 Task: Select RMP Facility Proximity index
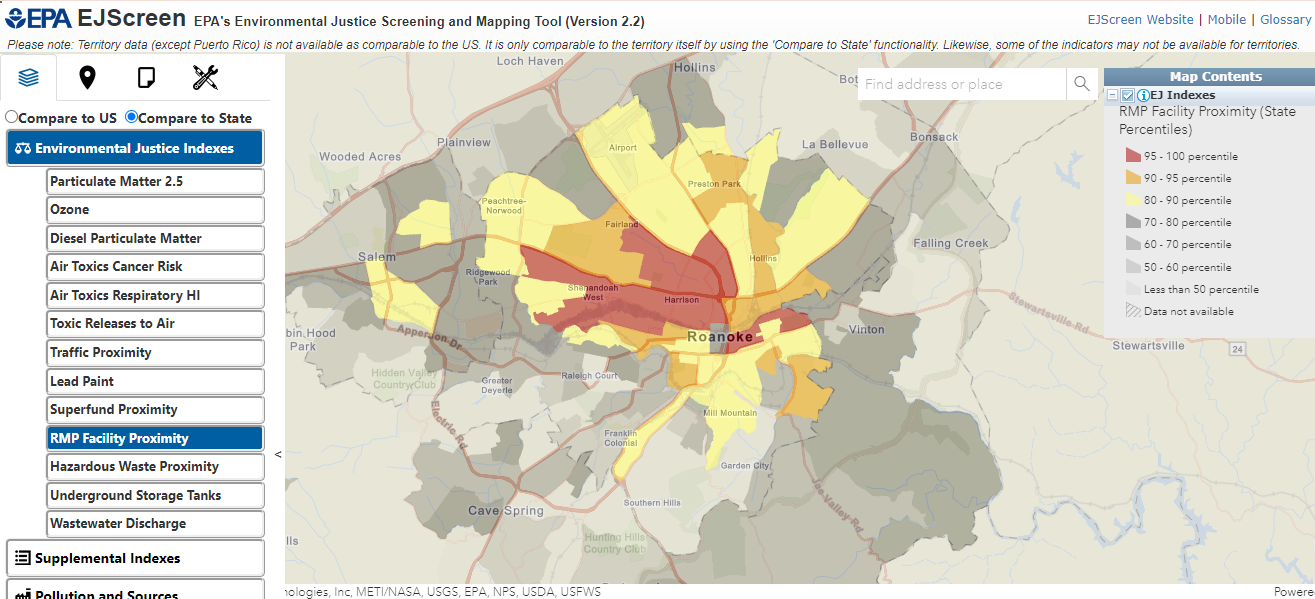coord(156,438)
